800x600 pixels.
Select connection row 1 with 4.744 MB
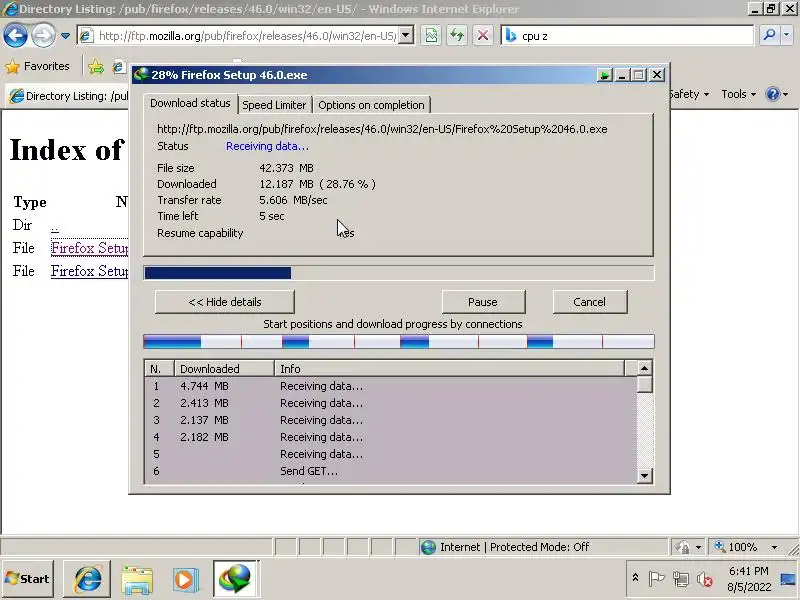pyautogui.click(x=391, y=386)
